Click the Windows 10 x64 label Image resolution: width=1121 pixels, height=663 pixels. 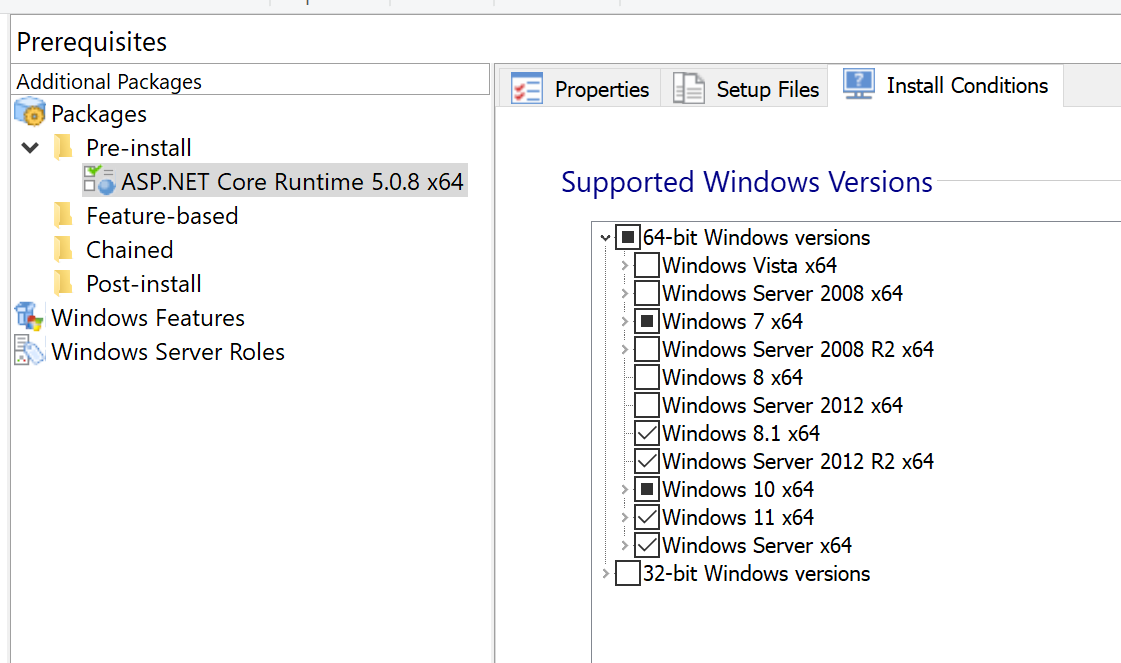point(738,489)
